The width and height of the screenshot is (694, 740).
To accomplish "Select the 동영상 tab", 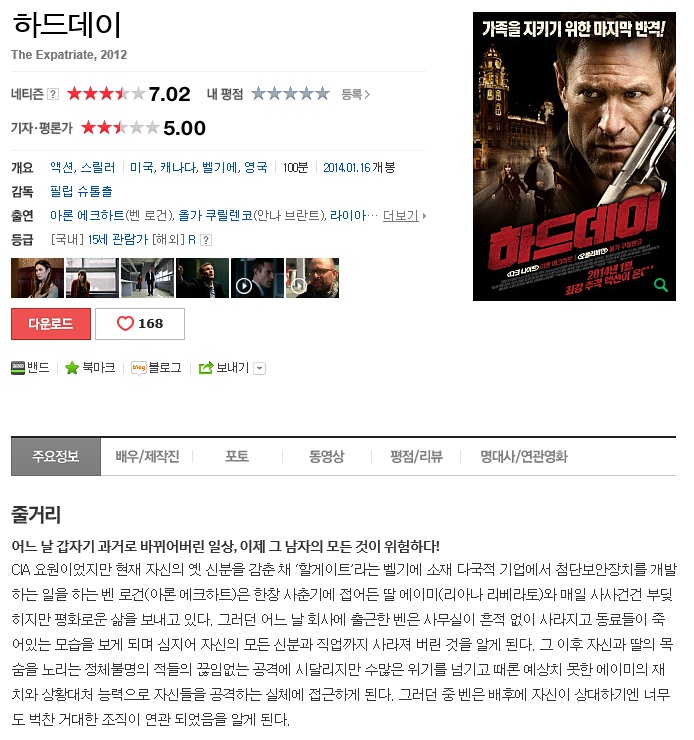I will point(326,456).
